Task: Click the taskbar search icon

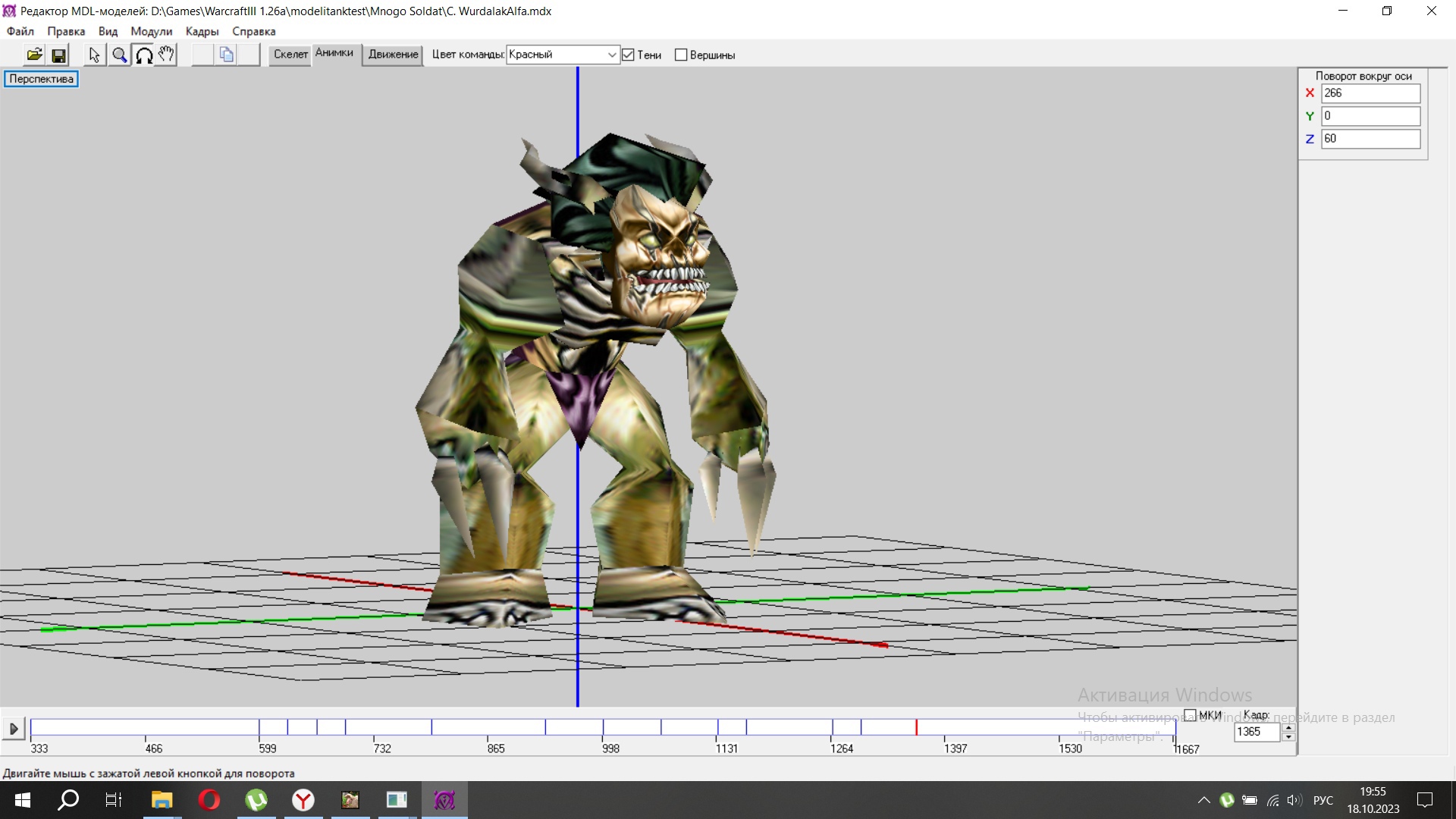Action: point(68,800)
